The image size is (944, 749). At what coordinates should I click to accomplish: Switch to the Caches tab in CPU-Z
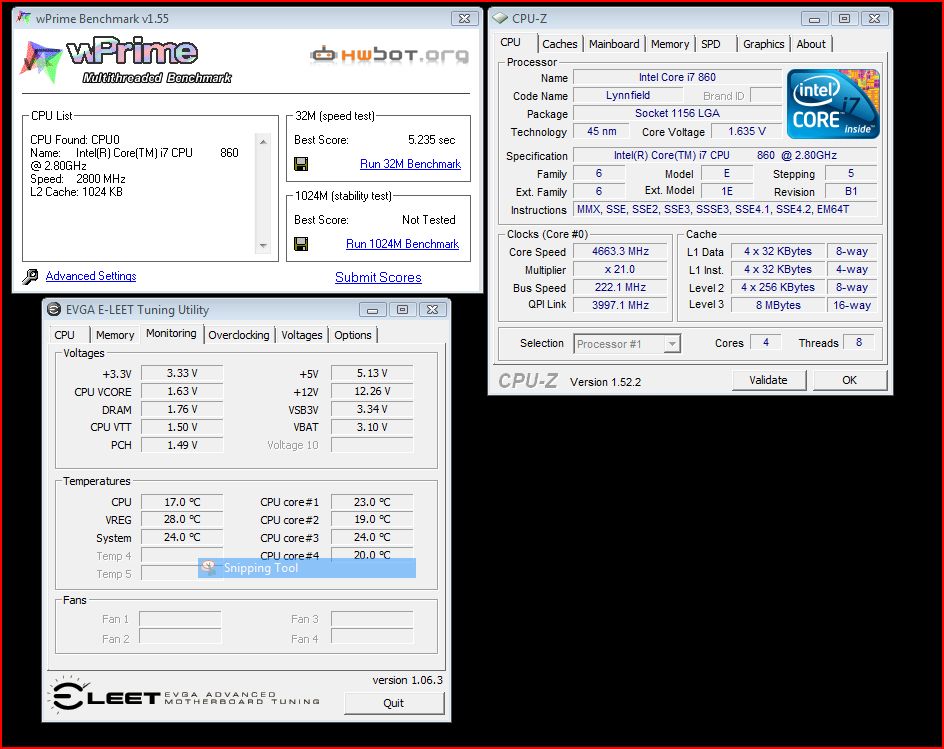(560, 44)
